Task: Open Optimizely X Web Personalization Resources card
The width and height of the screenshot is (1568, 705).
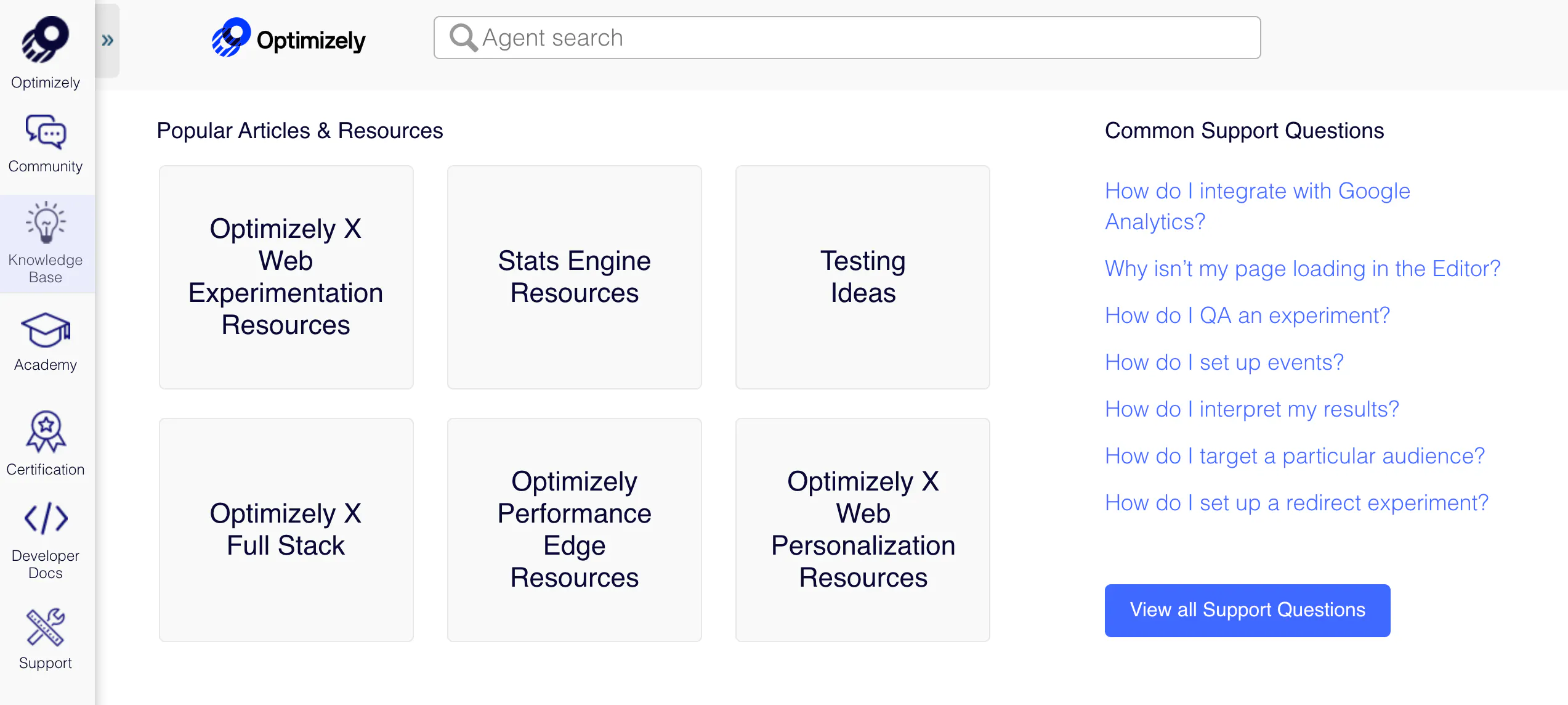Action: (862, 530)
